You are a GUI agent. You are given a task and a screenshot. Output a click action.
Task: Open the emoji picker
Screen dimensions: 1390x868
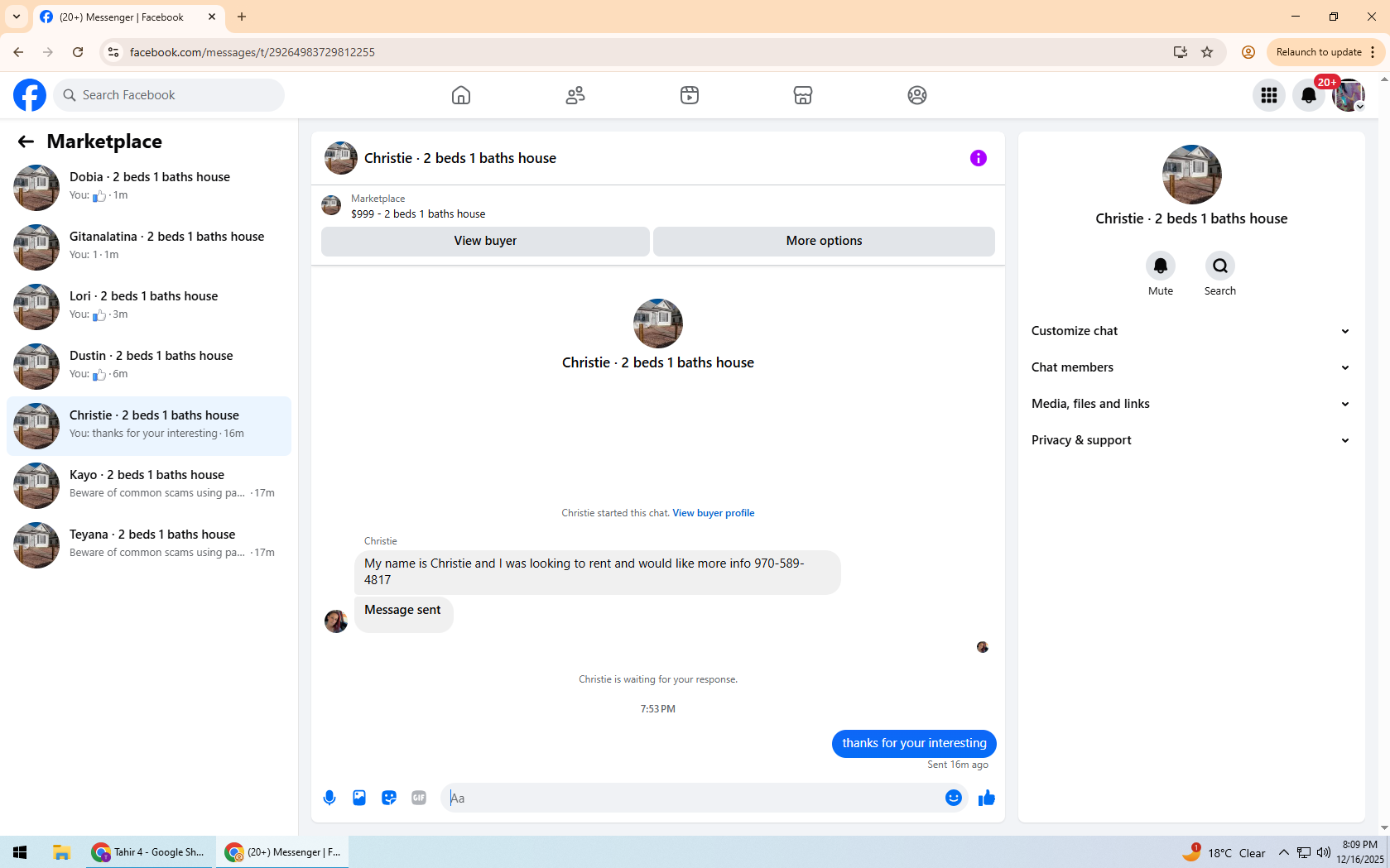pos(954,798)
